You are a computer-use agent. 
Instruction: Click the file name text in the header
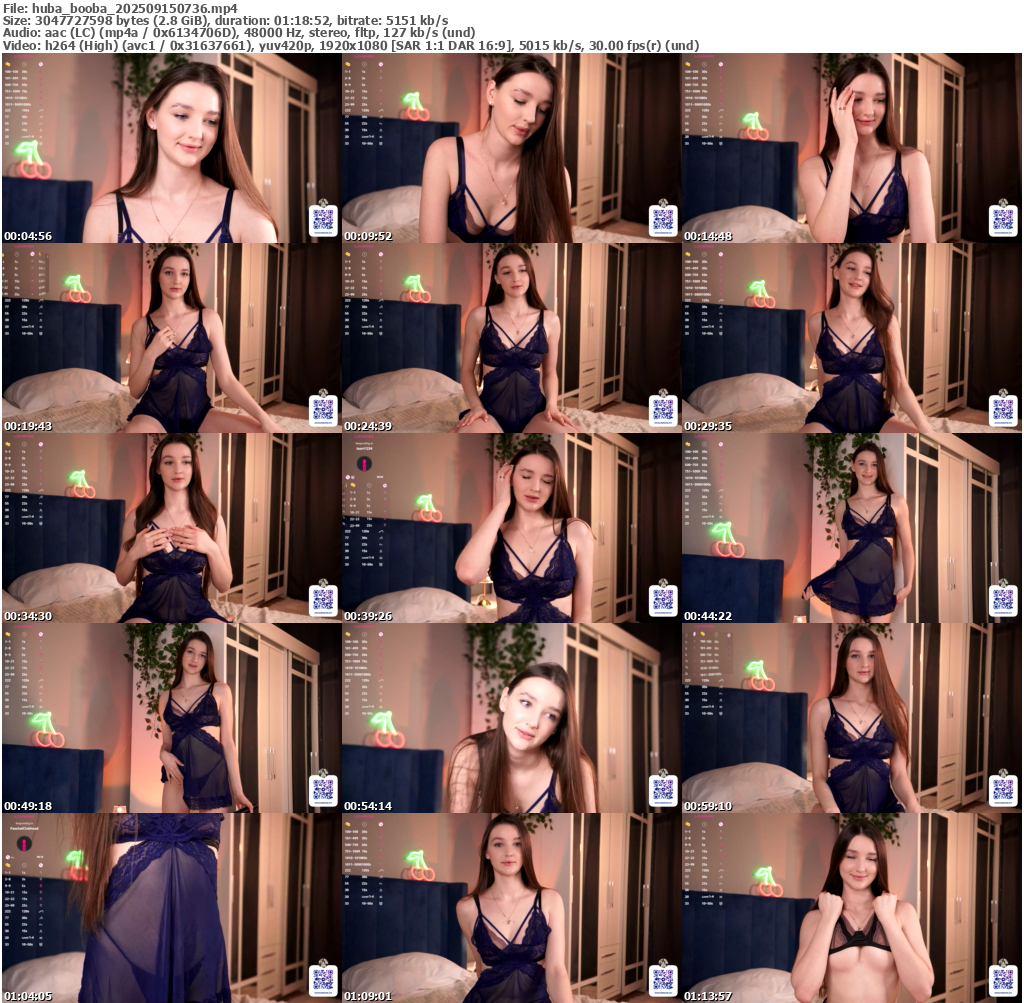[120, 8]
